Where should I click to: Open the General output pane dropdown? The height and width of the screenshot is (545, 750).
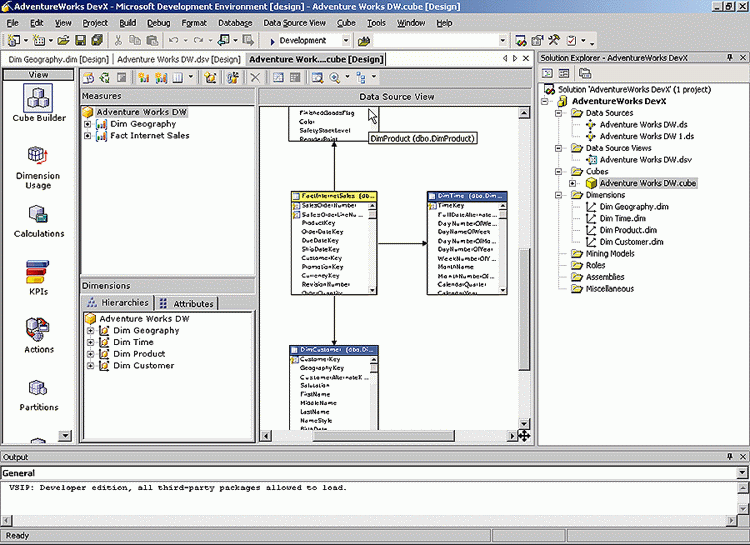click(742, 473)
